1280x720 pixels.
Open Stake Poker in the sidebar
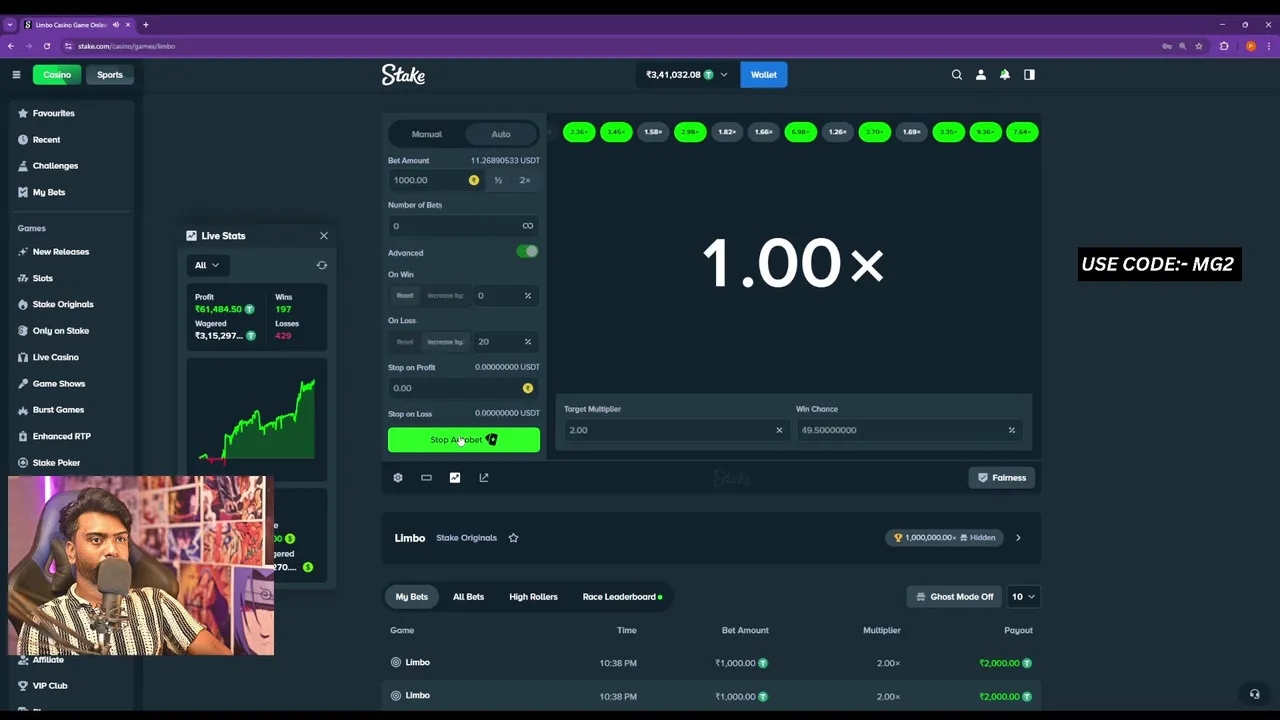click(70, 463)
